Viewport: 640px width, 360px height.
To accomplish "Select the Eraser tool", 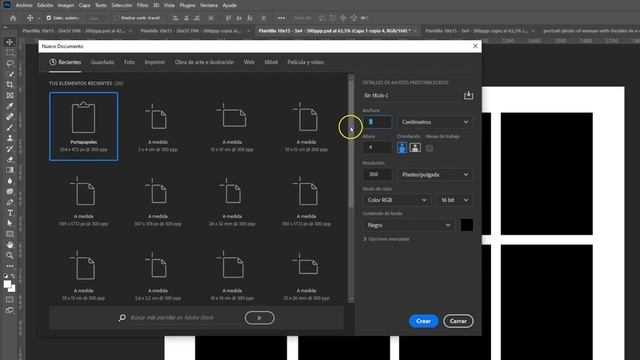I will 10,159.
